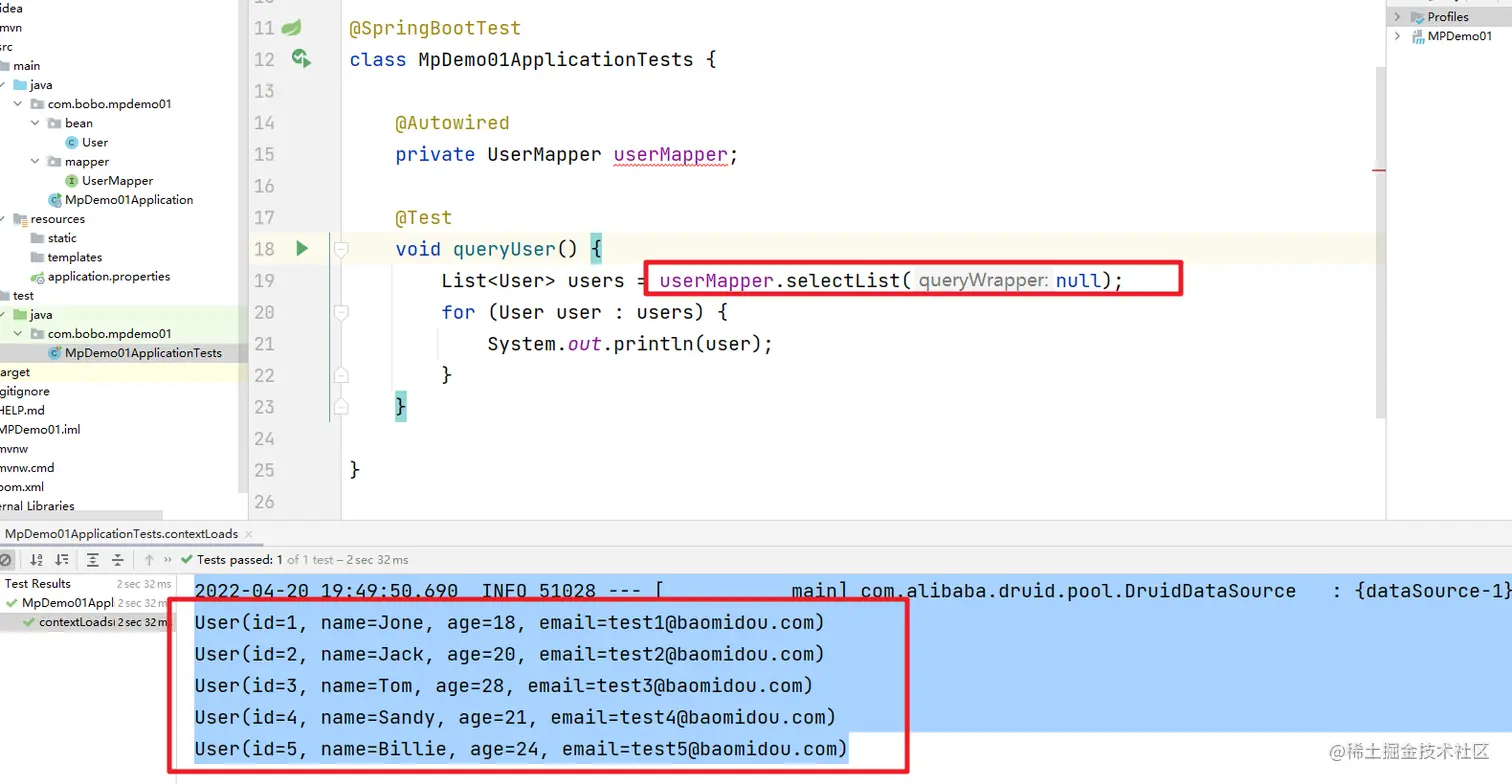The width and height of the screenshot is (1512, 784).
Task: Open HELP.md file
Action: pyautogui.click(x=22, y=410)
